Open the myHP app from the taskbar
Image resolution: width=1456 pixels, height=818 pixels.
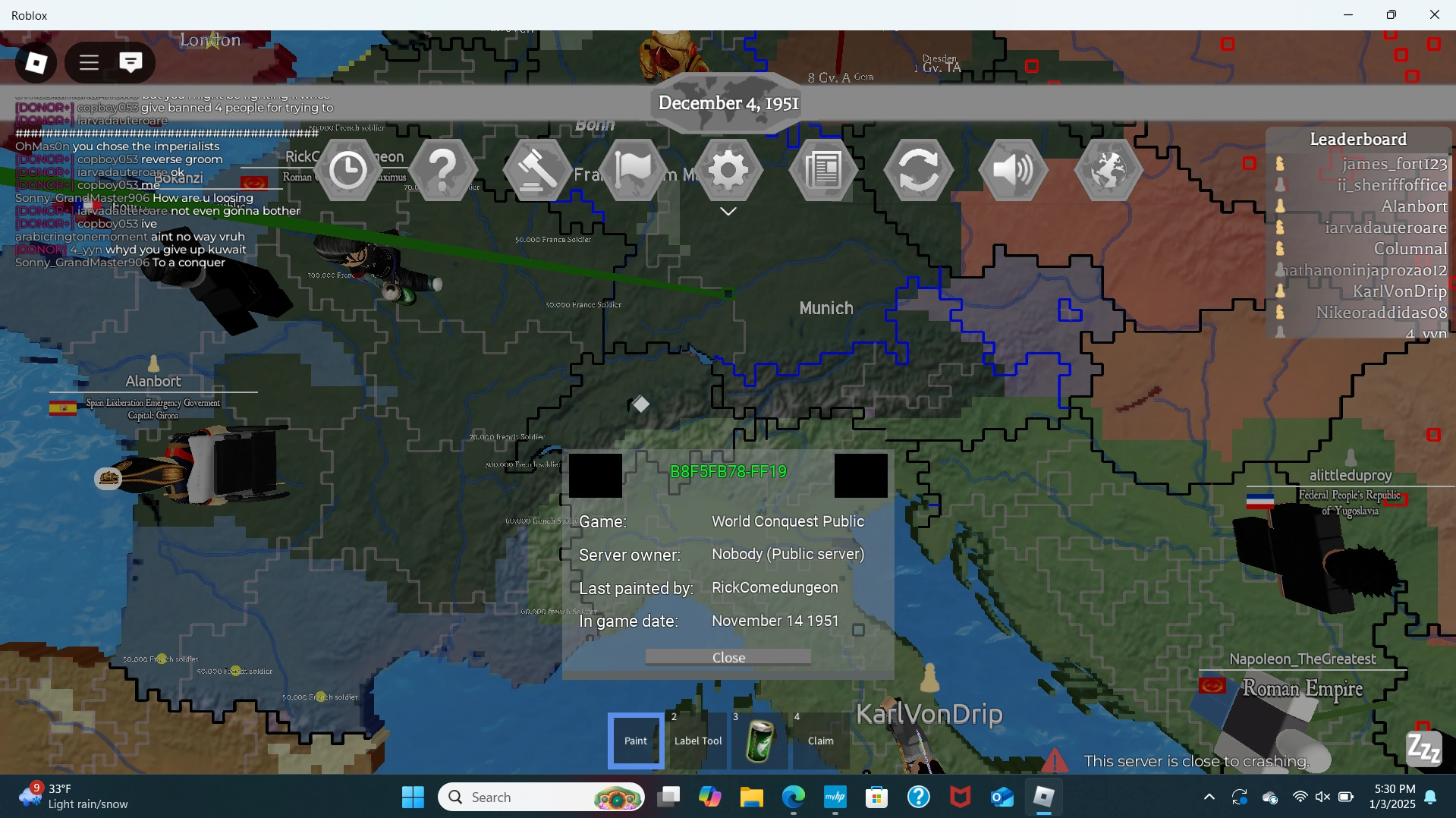click(835, 798)
